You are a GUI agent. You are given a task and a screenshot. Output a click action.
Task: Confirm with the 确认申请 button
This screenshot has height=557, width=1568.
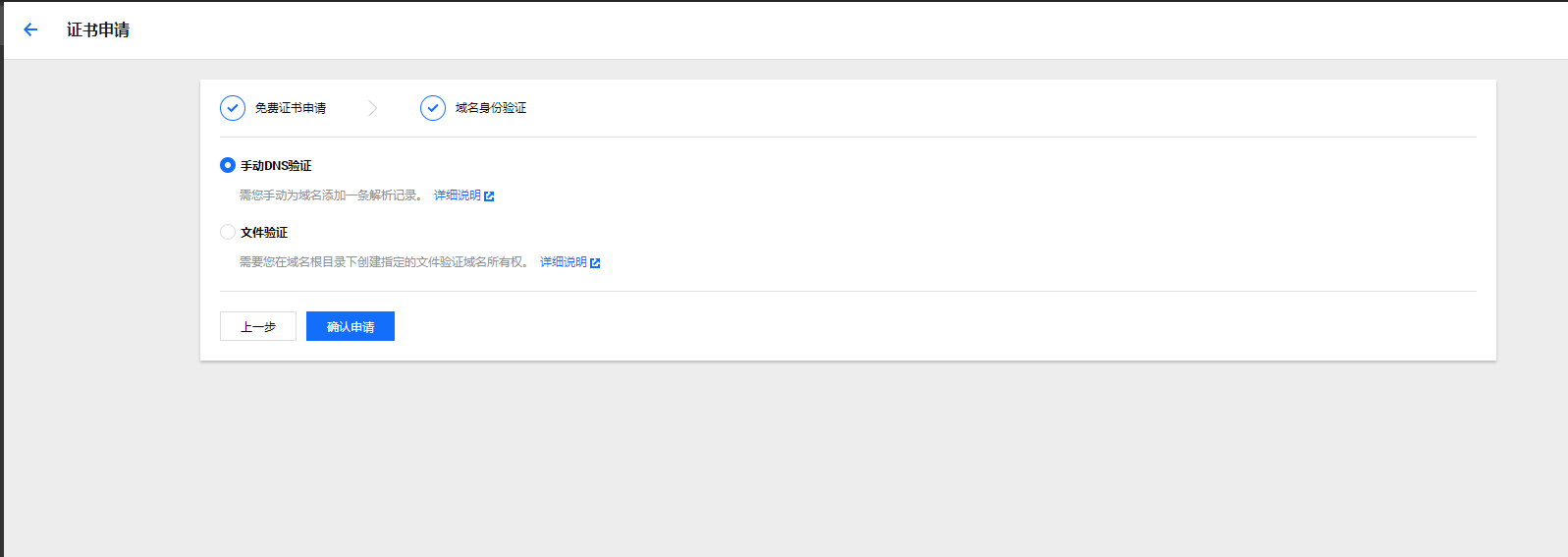point(351,326)
